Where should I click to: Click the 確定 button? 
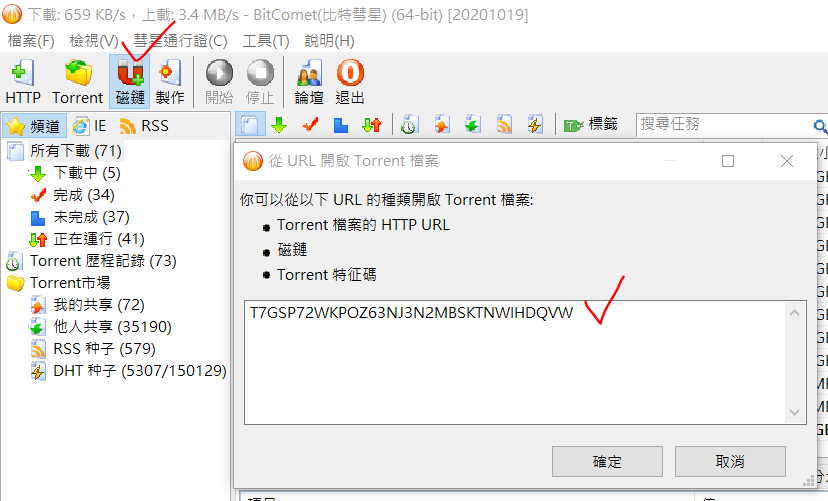607,461
